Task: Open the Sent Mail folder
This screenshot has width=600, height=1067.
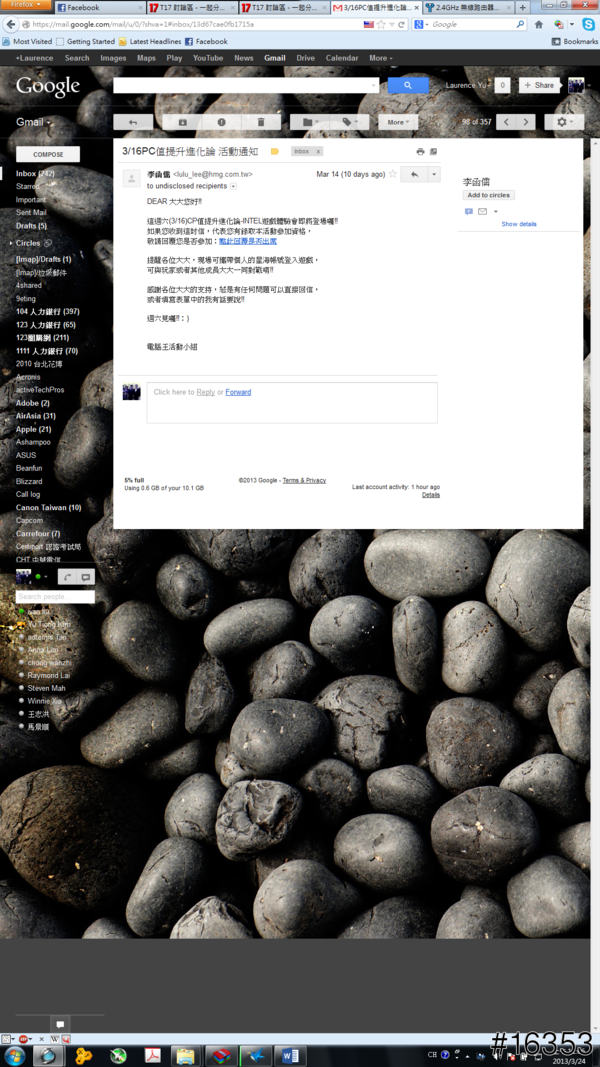Action: tap(31, 212)
